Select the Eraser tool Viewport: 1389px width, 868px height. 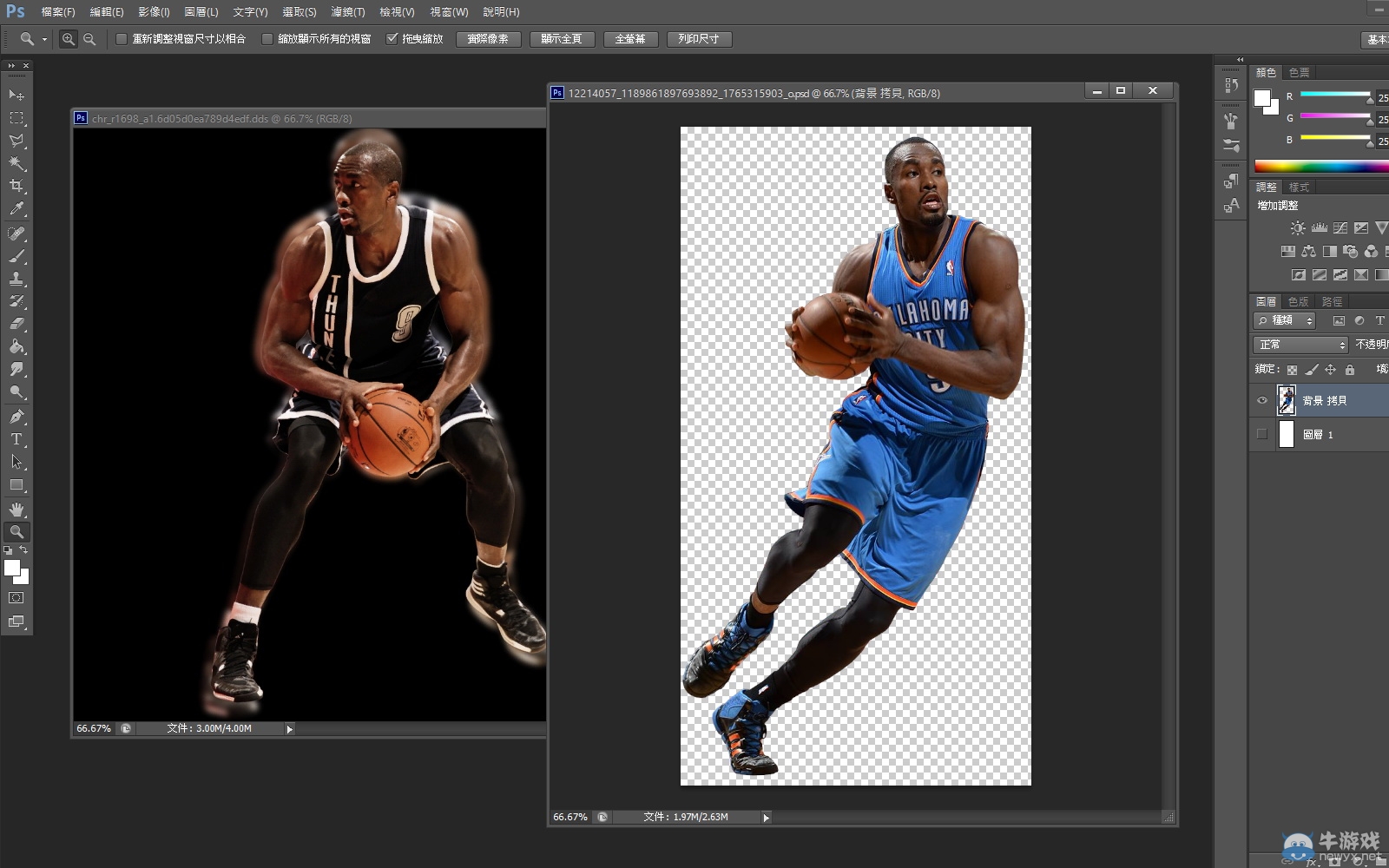(x=16, y=324)
